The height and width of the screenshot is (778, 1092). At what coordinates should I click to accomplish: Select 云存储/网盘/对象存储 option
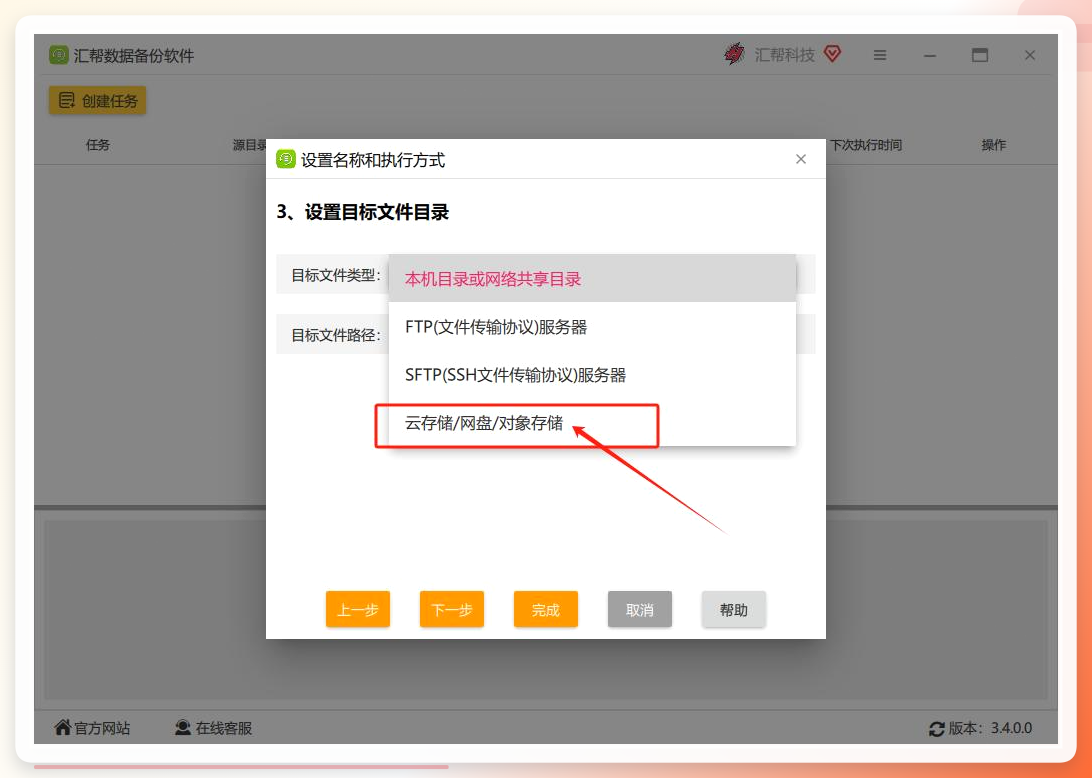(592, 423)
